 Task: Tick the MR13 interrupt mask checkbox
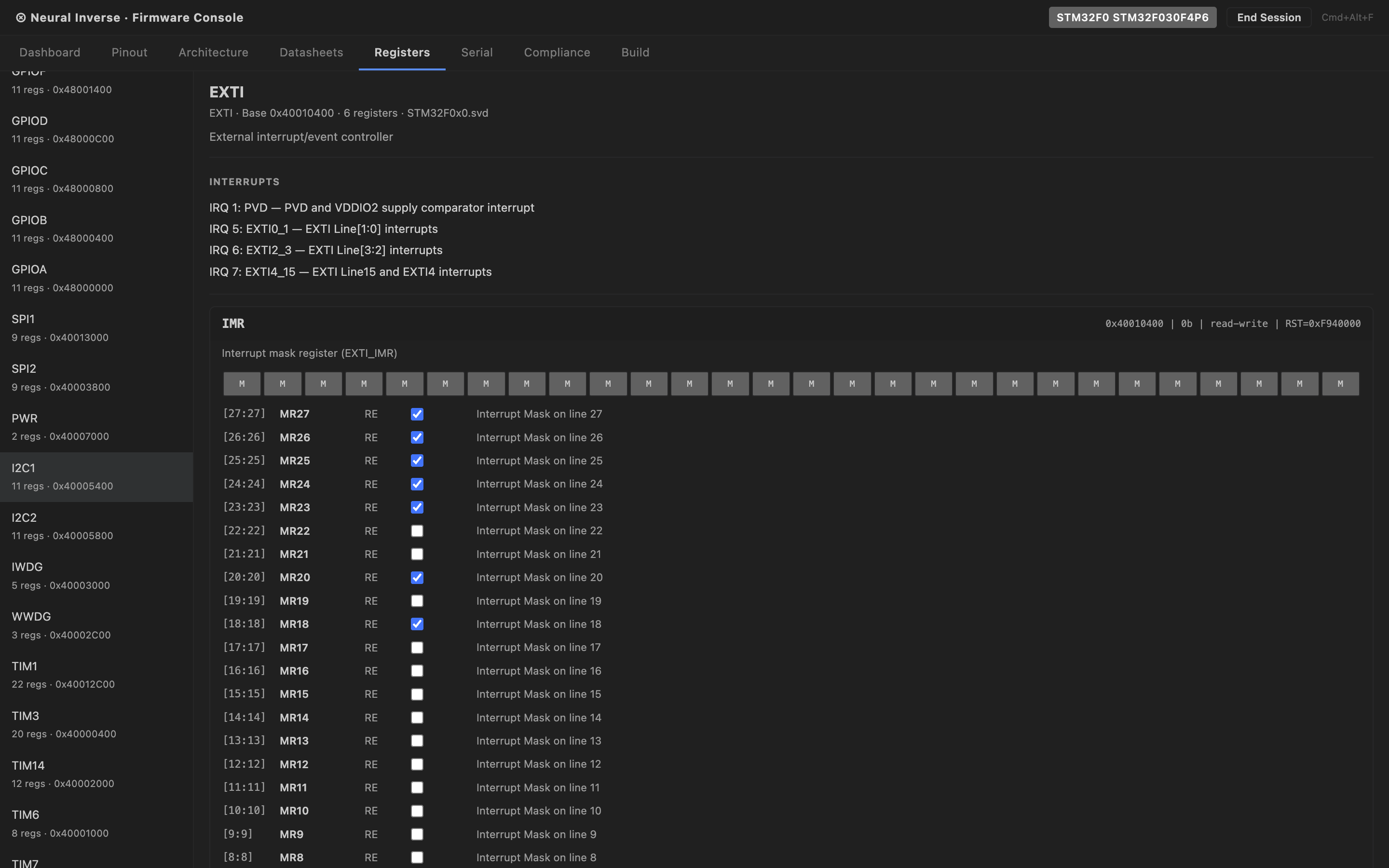click(x=417, y=741)
